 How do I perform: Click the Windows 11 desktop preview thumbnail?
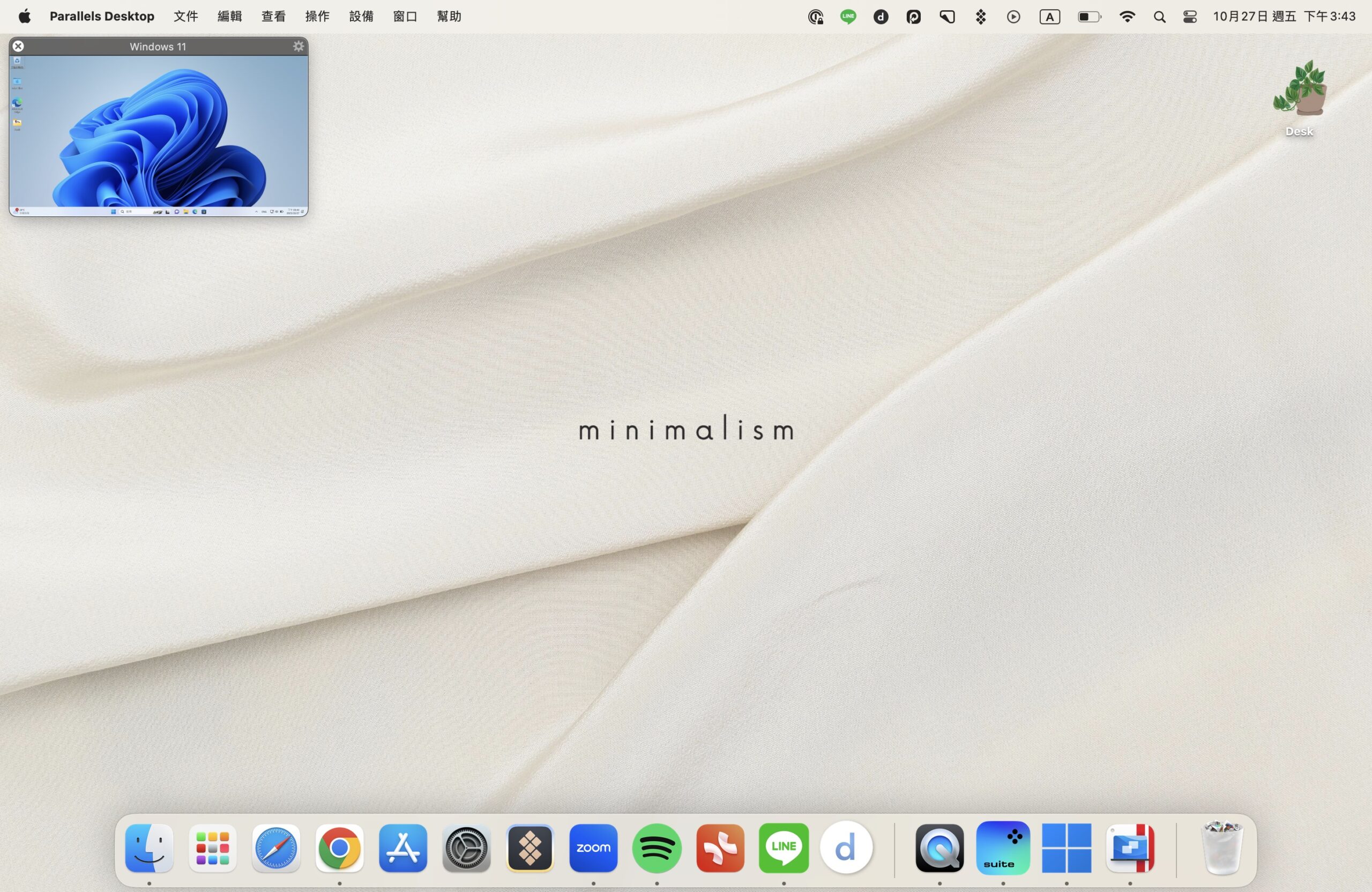(x=159, y=136)
